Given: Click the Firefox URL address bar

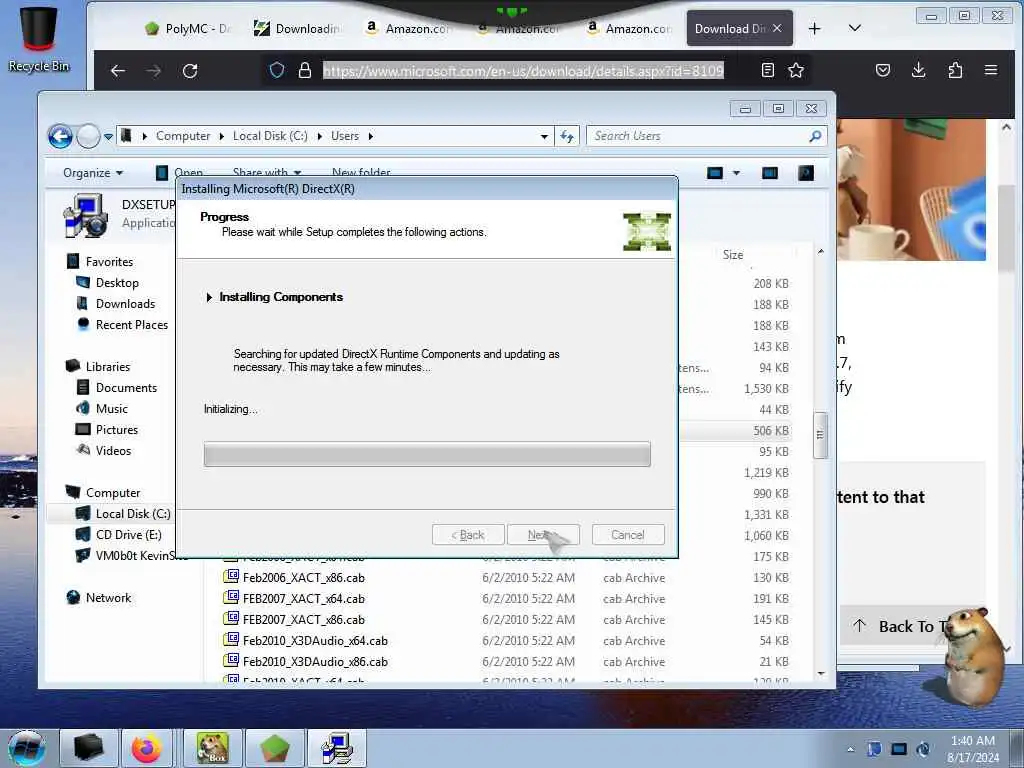Looking at the screenshot, I should 523,71.
